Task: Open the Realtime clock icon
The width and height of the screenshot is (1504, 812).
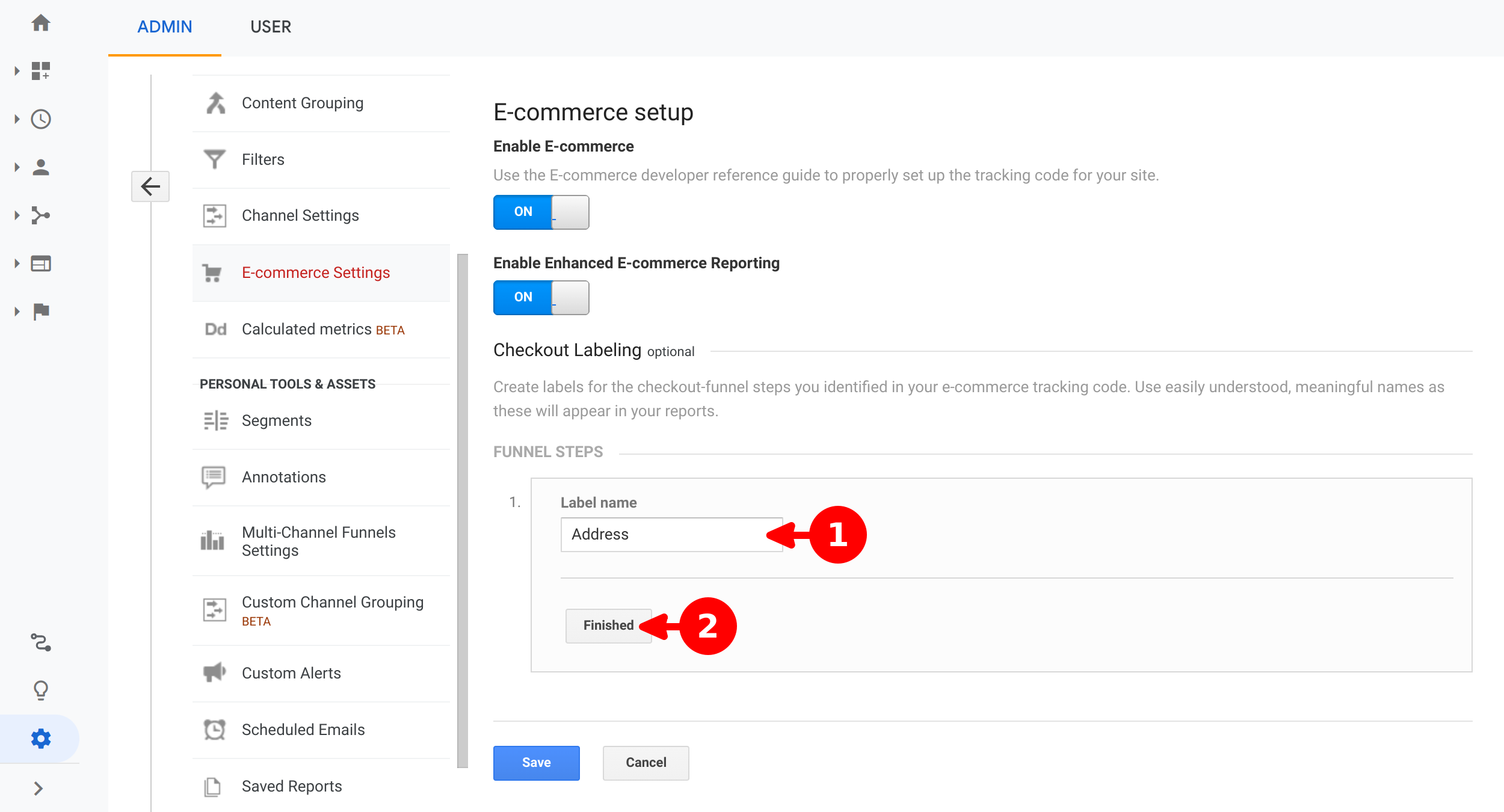Action: 40,119
